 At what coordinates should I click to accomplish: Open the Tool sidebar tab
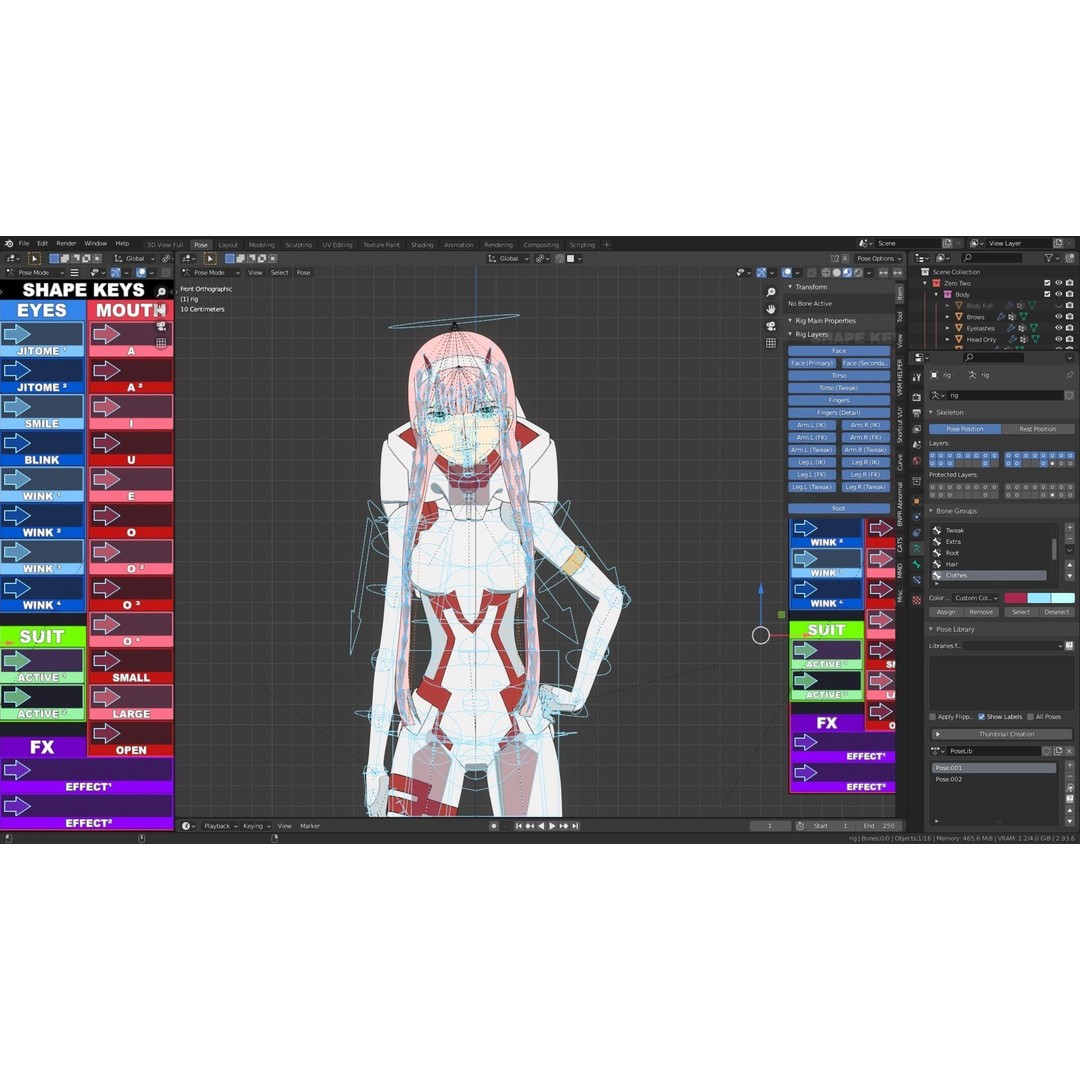pyautogui.click(x=900, y=316)
